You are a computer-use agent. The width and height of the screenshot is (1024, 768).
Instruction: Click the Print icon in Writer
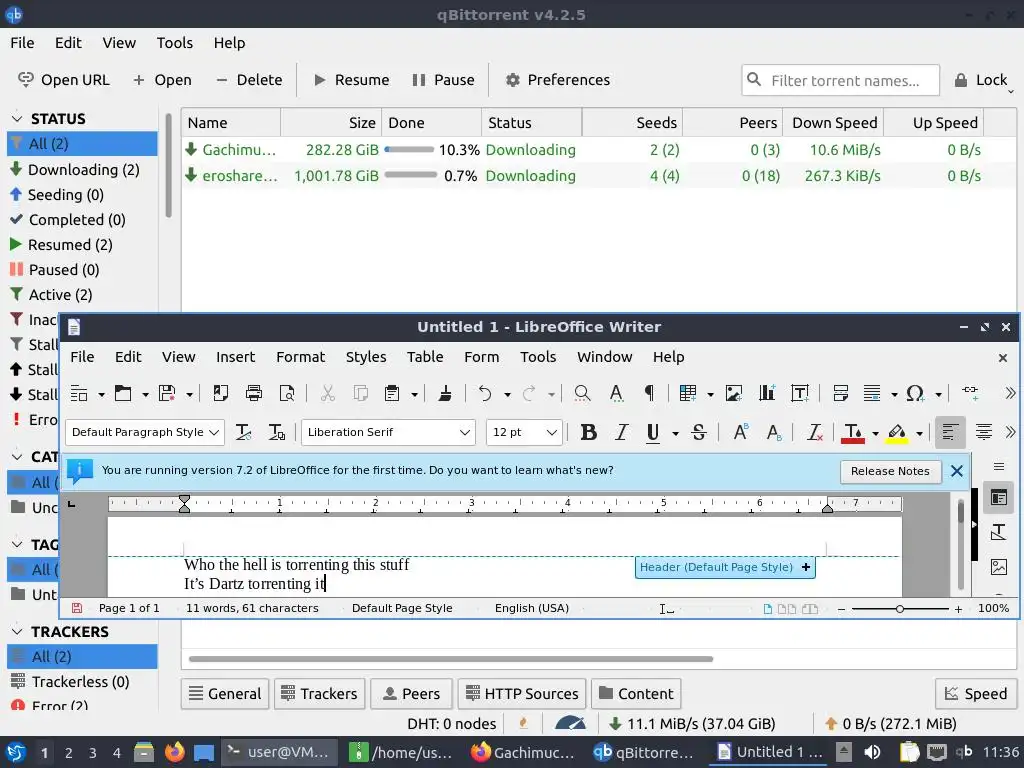point(253,393)
